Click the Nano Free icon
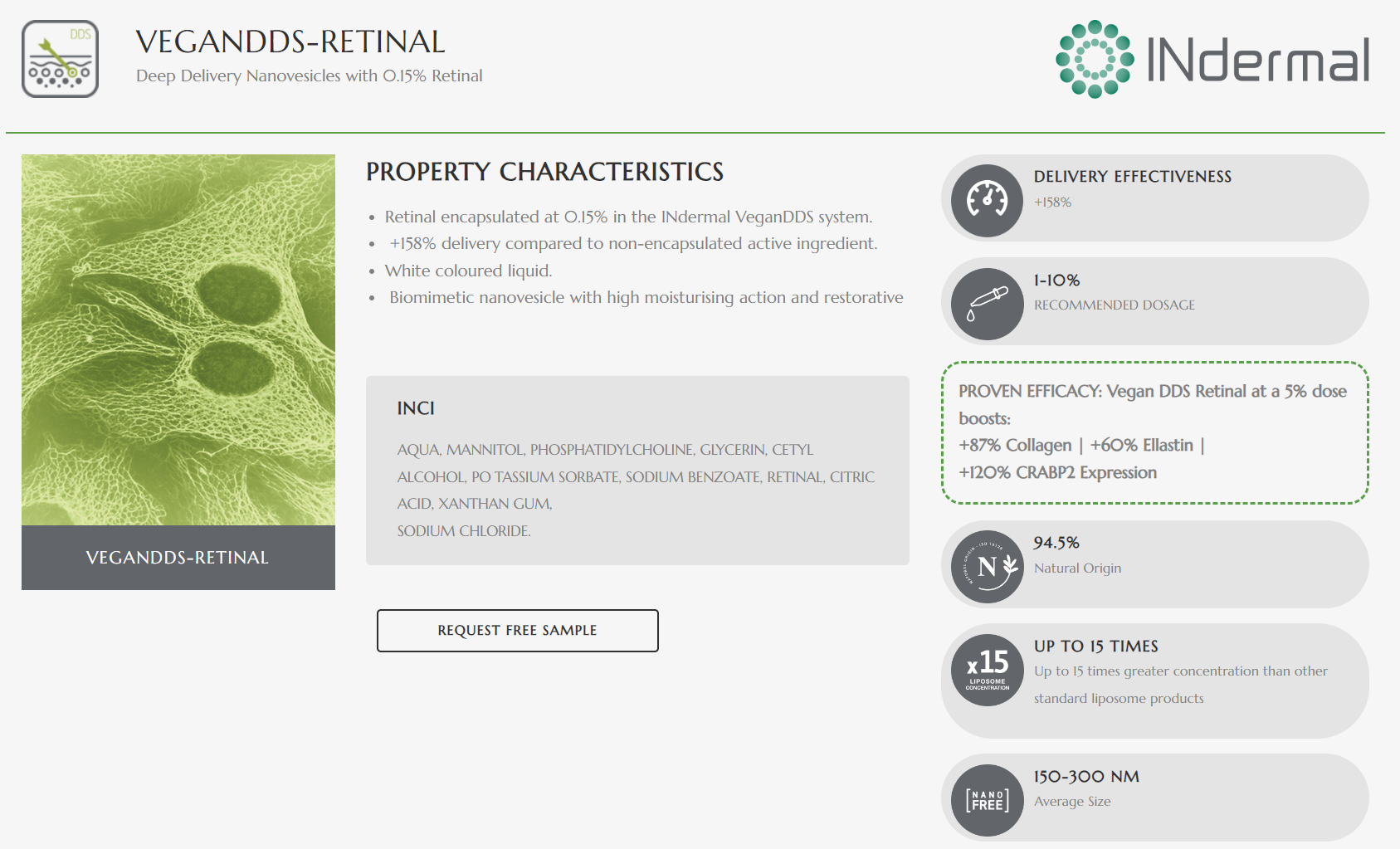The image size is (1400, 849). (987, 800)
